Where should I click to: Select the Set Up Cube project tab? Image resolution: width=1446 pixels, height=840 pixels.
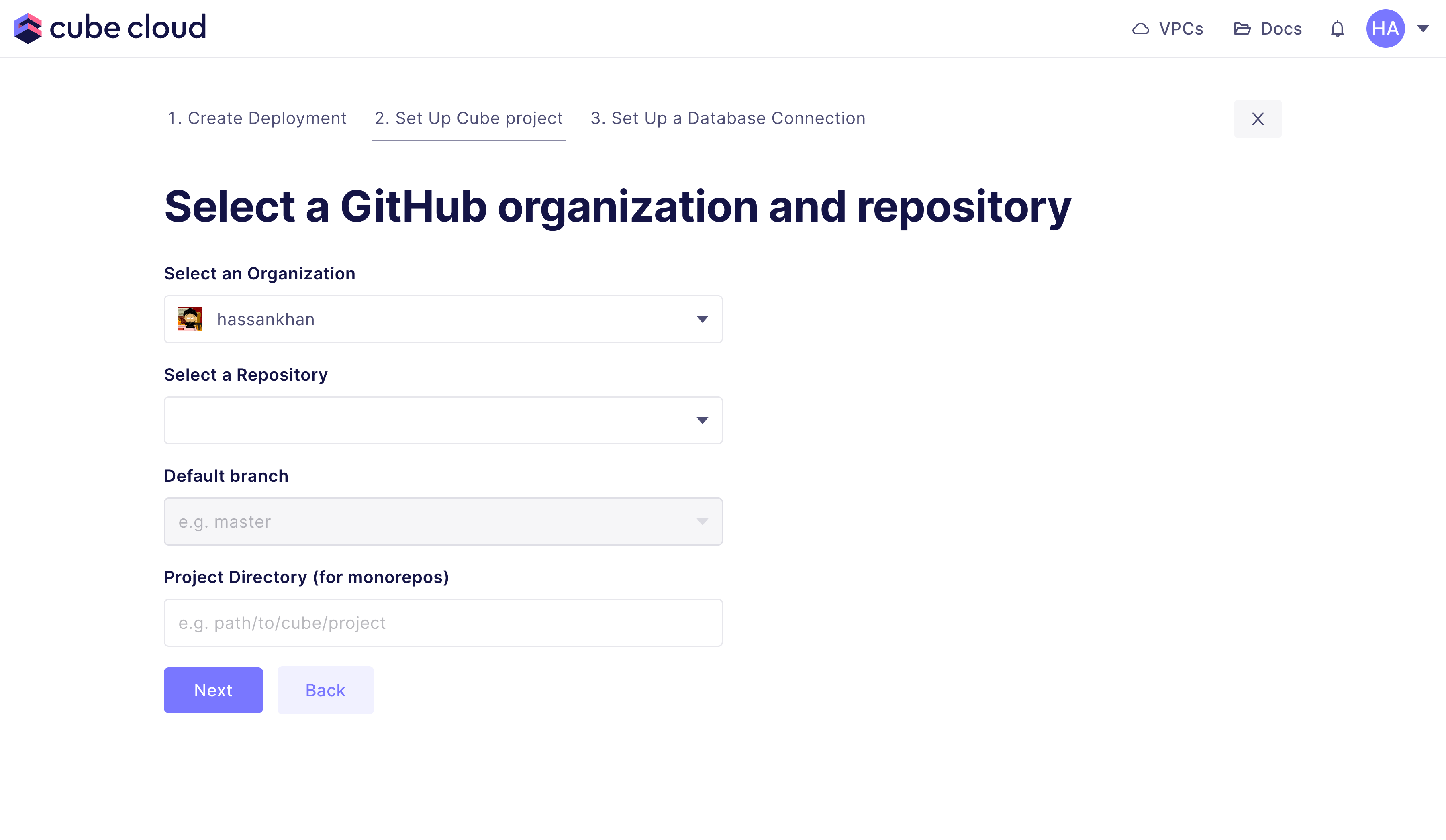[468, 118]
